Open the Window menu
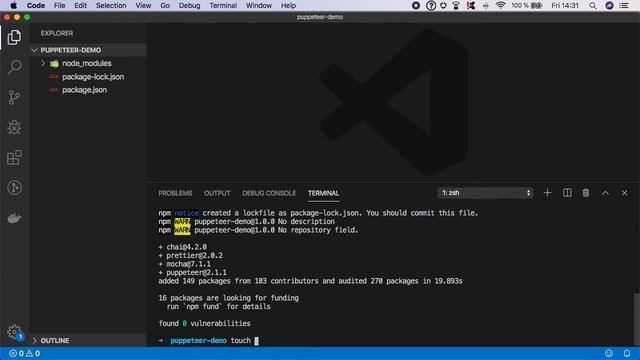Screen dimensions: 640x360 point(259,6)
